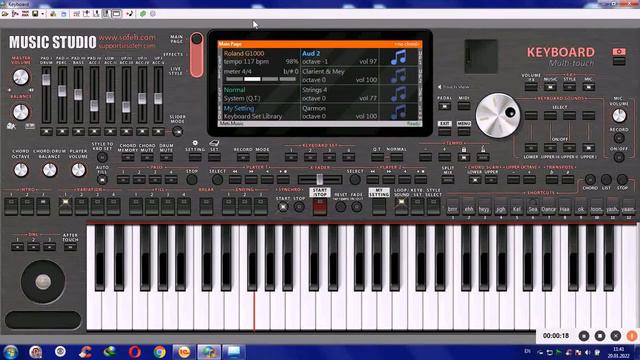This screenshot has width=640, height=360.
Task: Click the red camera icon under KEYBOARD
Action: [619, 52]
